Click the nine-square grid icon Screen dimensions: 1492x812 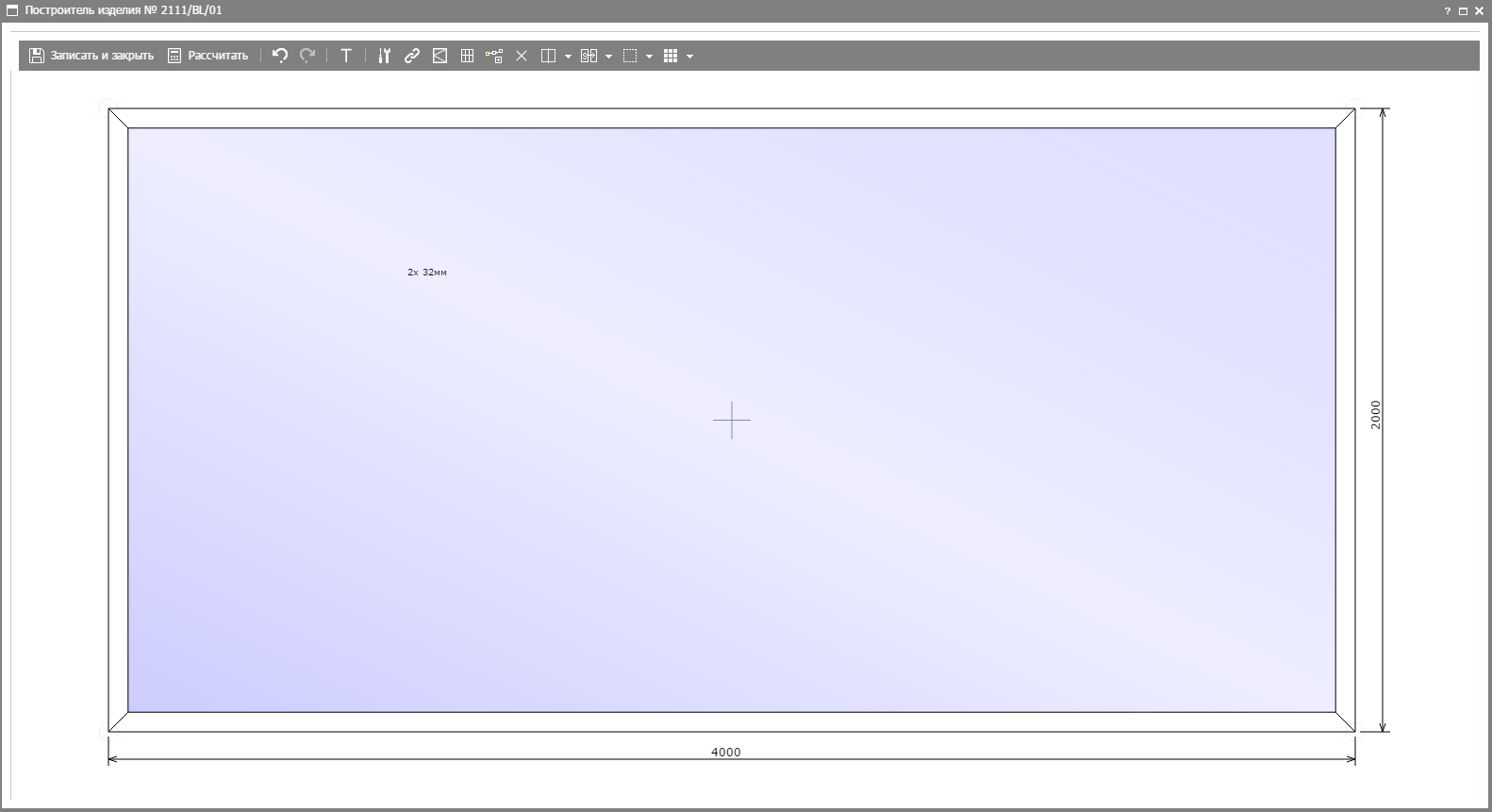coord(671,56)
